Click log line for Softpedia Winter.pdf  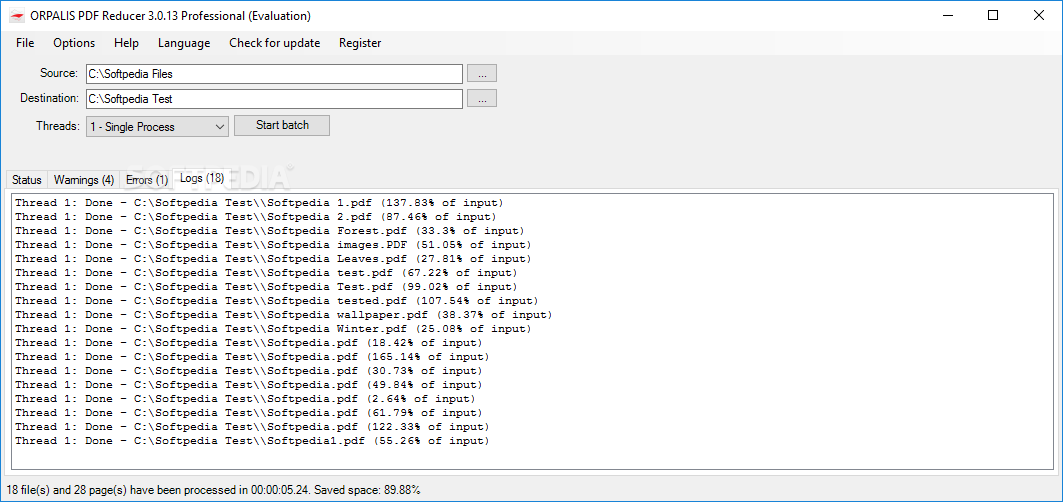(273, 329)
